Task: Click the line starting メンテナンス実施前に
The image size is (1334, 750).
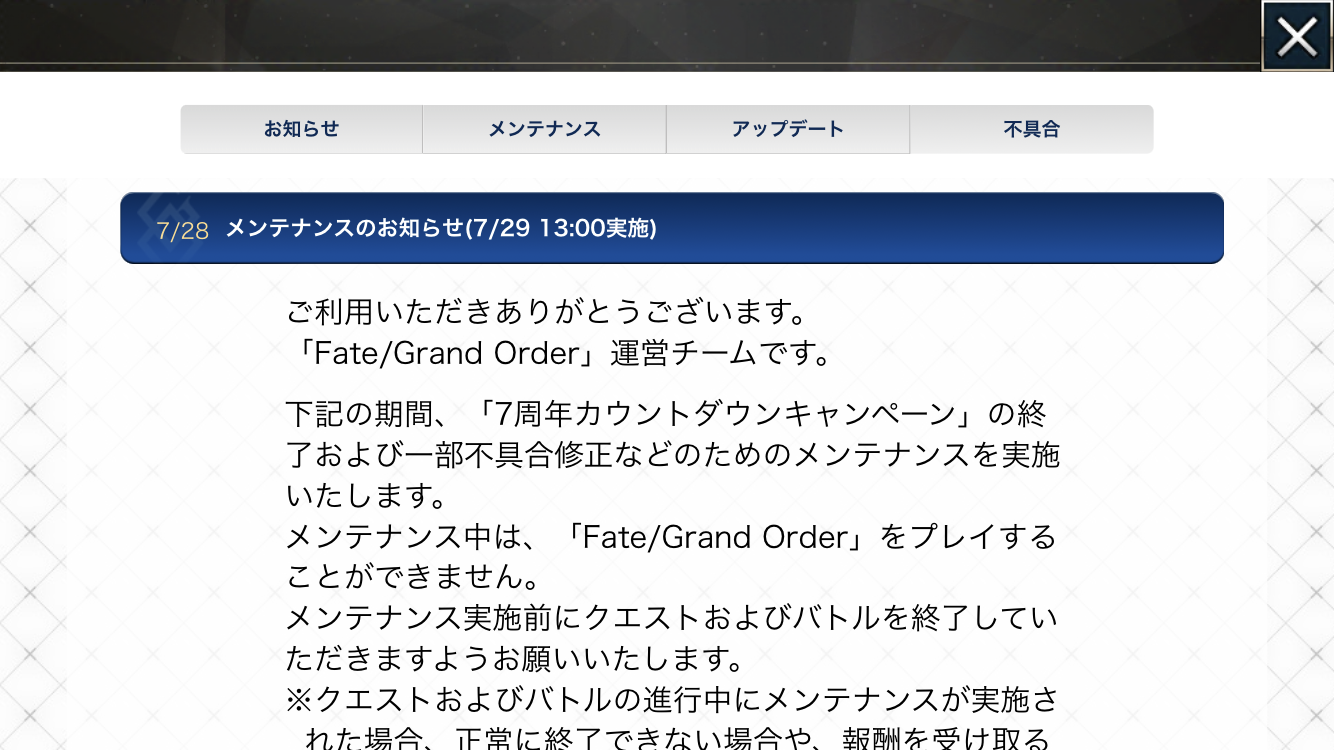Action: pyautogui.click(x=670, y=619)
